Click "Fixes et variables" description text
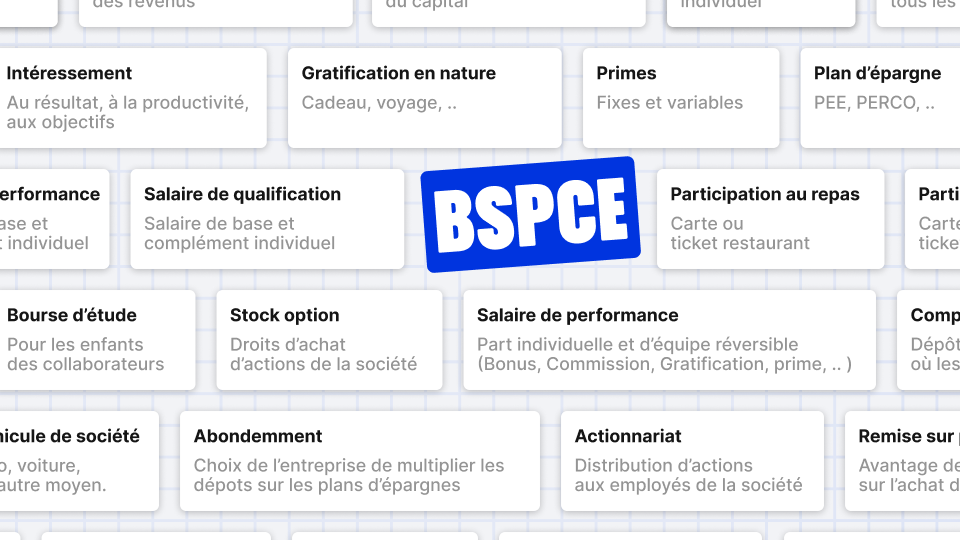 point(670,102)
